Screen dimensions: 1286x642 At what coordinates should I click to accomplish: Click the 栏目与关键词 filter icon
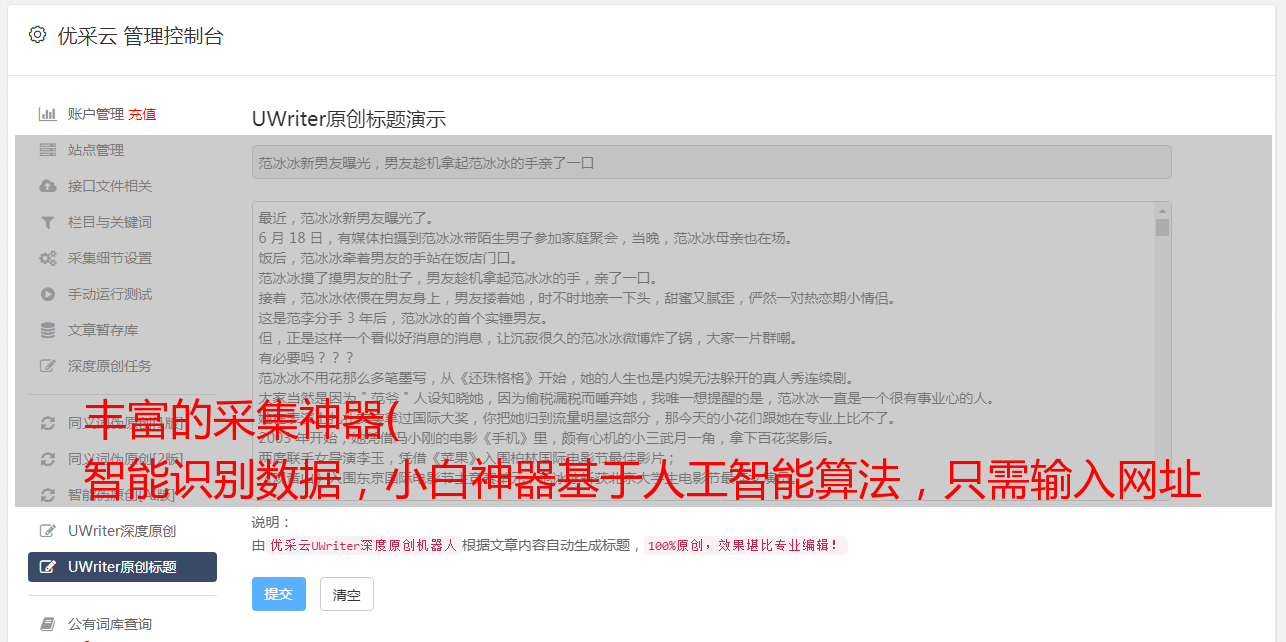coord(47,222)
